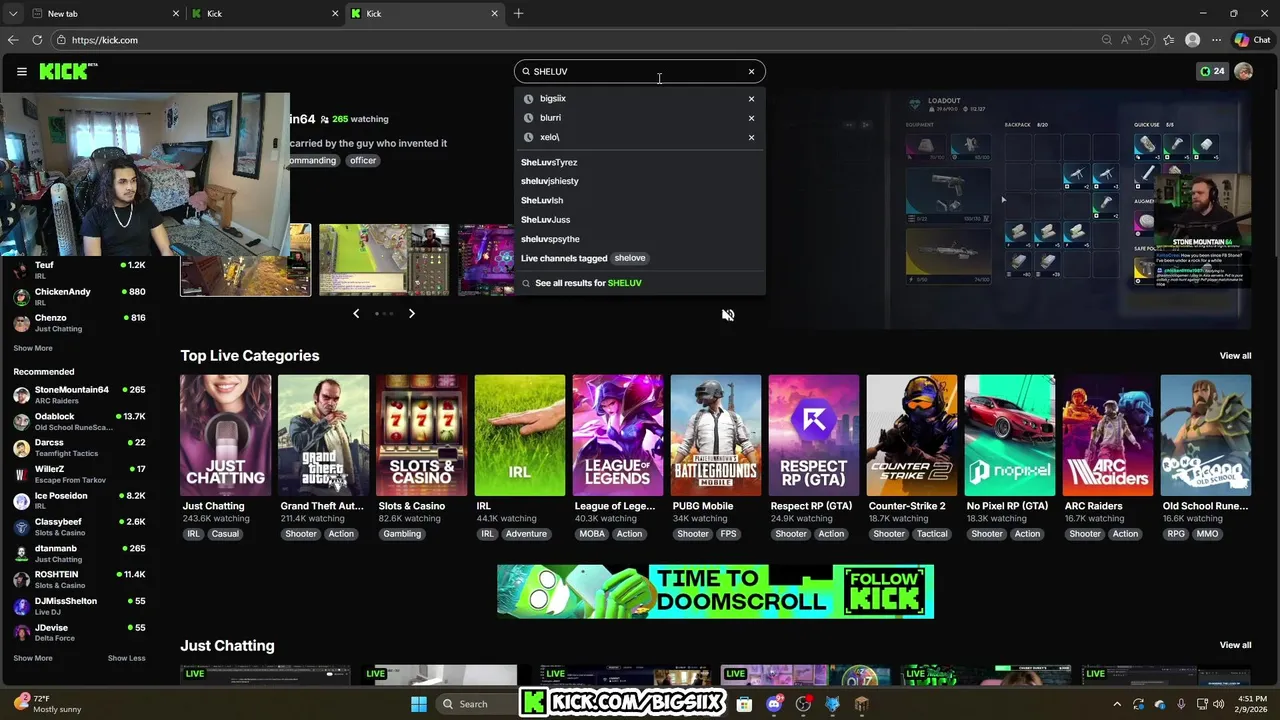Click the Tactical tag under Counter-Strike 2
Image resolution: width=1280 pixels, height=720 pixels.
point(932,534)
